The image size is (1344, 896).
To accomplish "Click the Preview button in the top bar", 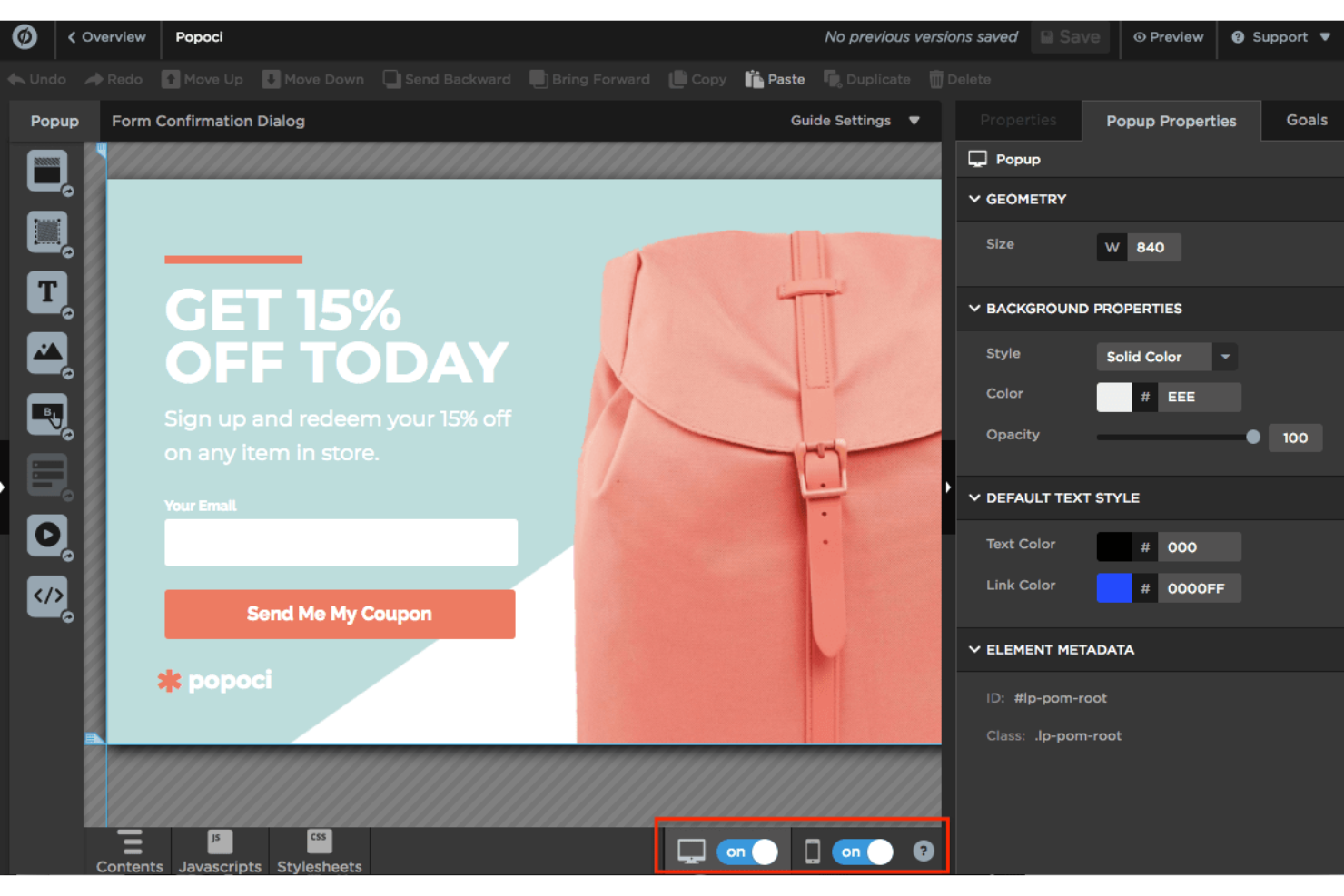I will pos(1168,37).
